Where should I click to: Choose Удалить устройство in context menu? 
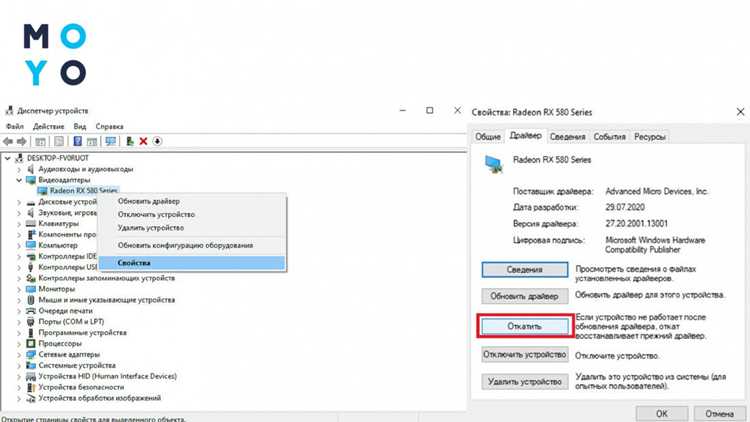pos(191,228)
